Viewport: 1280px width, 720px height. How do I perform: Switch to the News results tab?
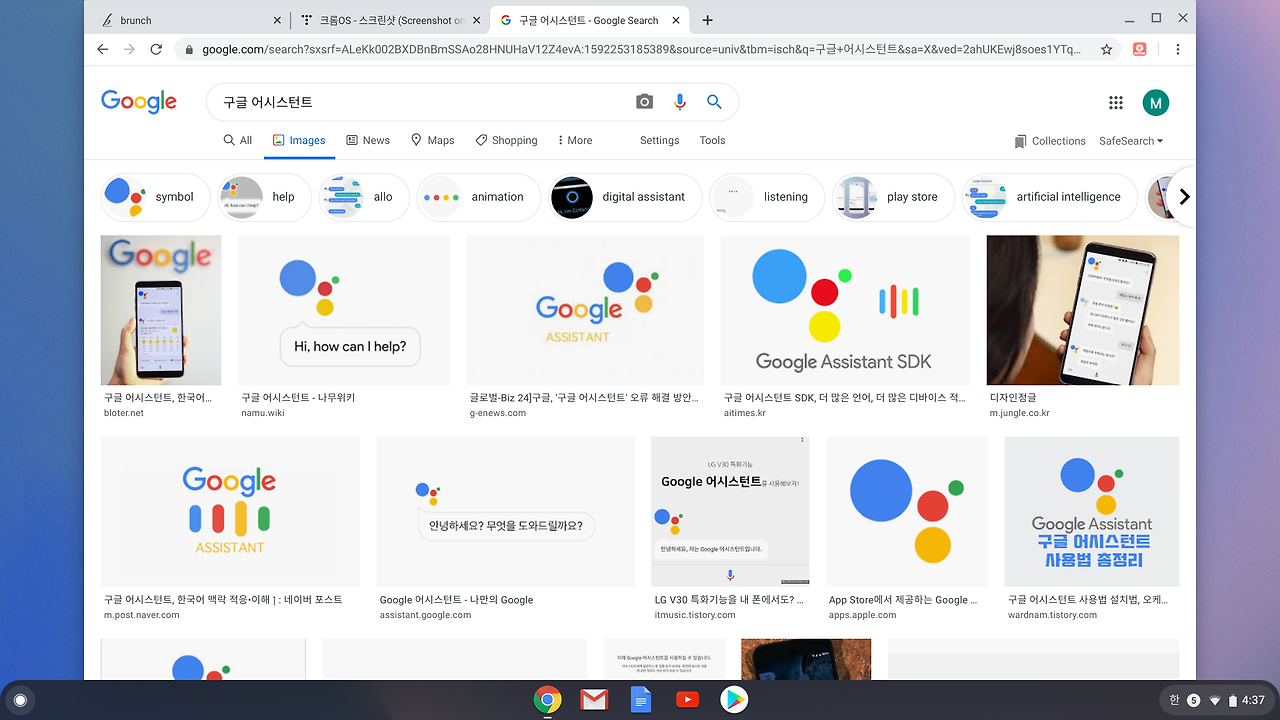pyautogui.click(x=368, y=140)
